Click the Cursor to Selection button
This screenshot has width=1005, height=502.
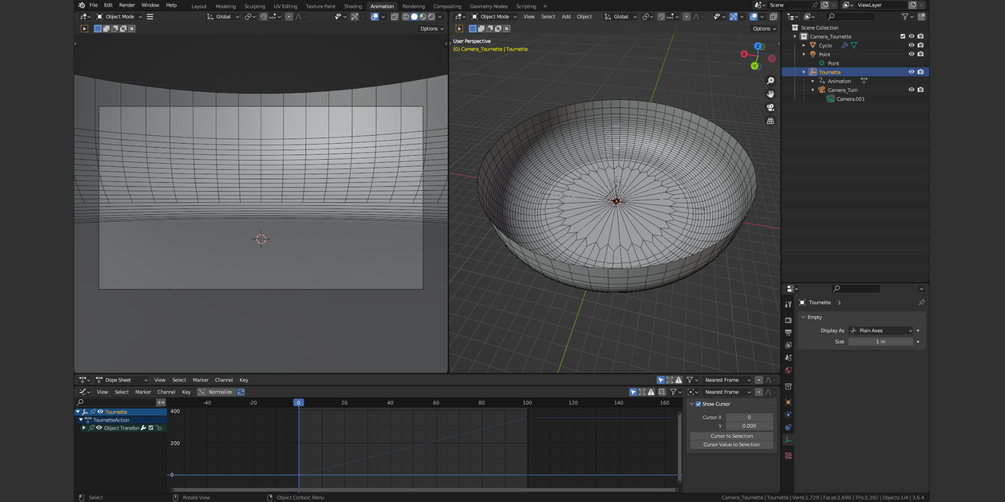click(731, 436)
